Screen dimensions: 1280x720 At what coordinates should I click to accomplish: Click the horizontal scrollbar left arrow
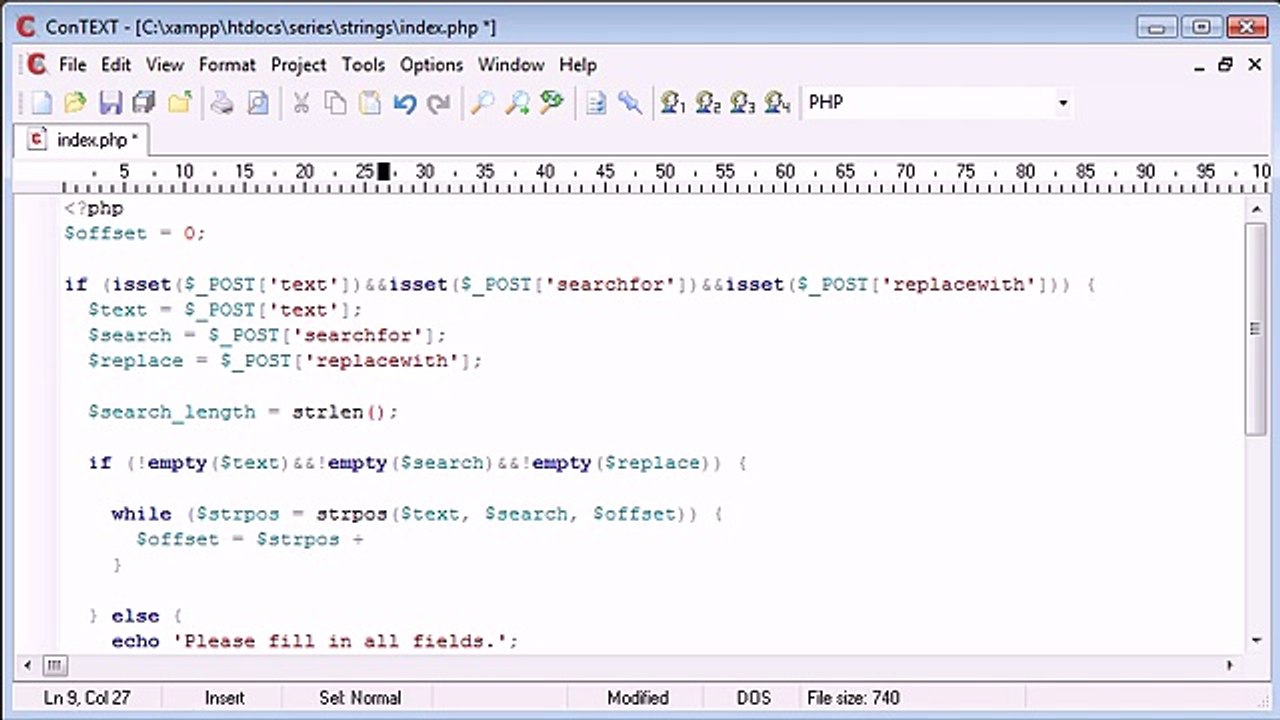[x=26, y=665]
